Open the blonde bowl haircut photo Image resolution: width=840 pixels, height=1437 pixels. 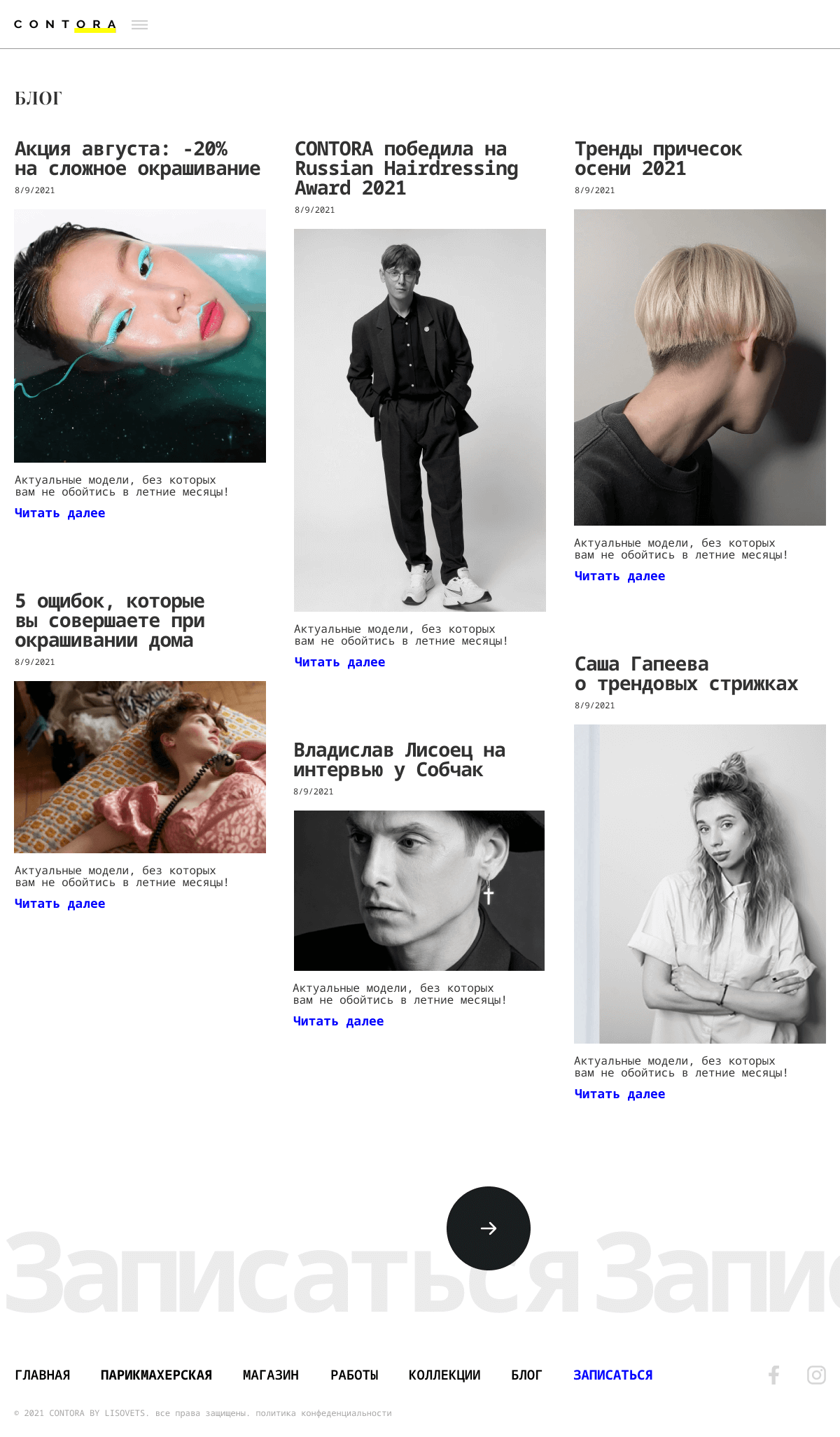[x=700, y=367]
